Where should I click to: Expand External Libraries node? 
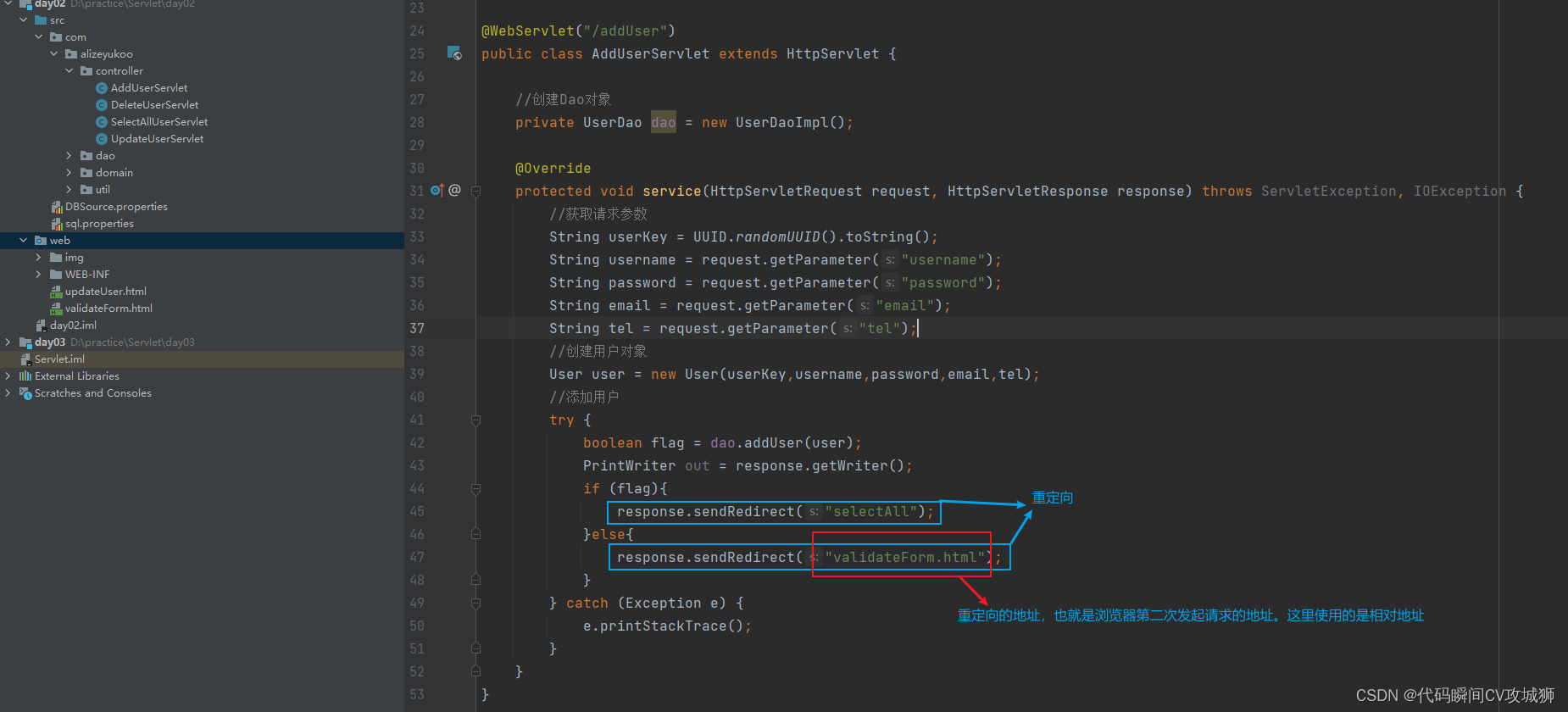[8, 376]
